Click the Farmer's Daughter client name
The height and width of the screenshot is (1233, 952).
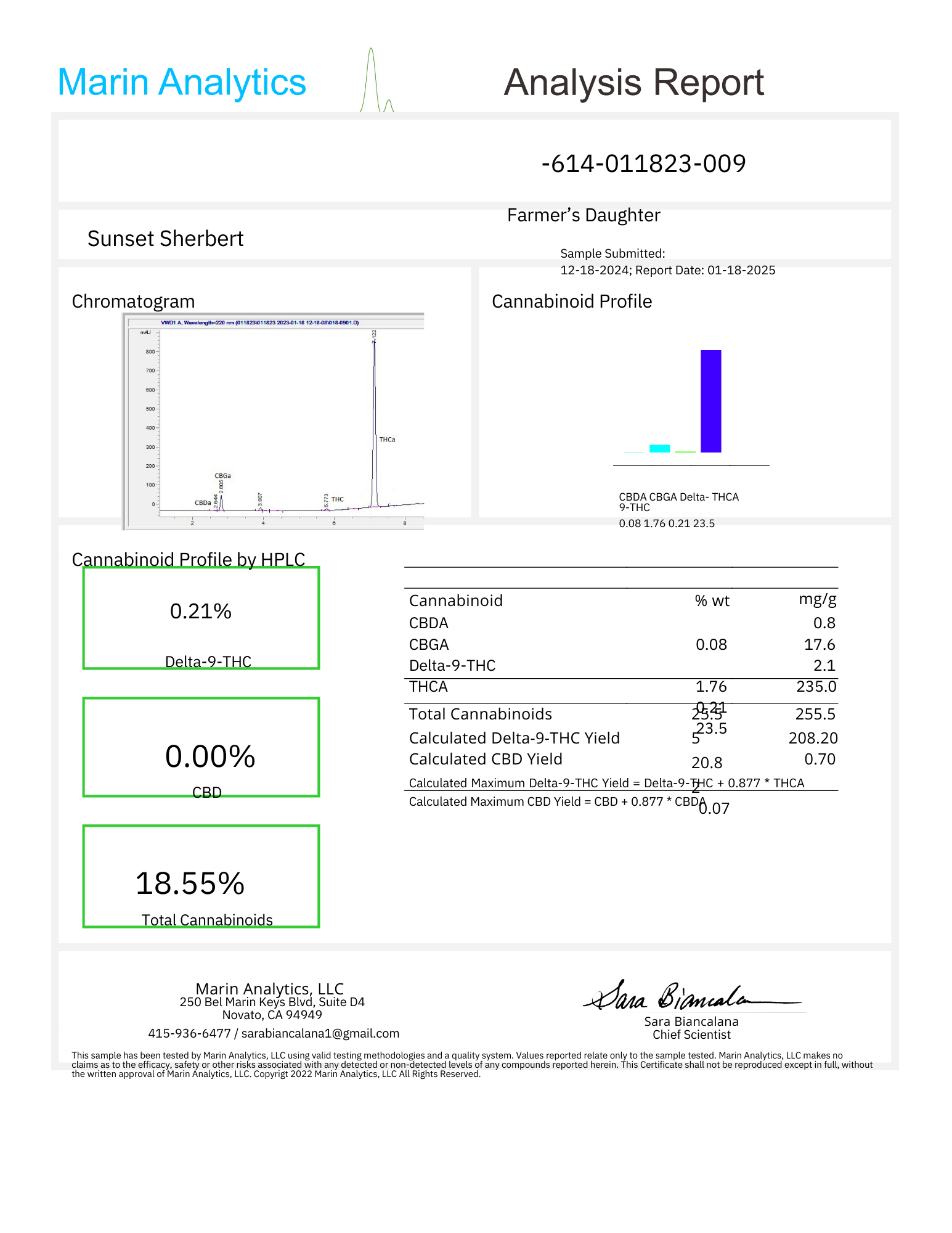pyautogui.click(x=583, y=215)
